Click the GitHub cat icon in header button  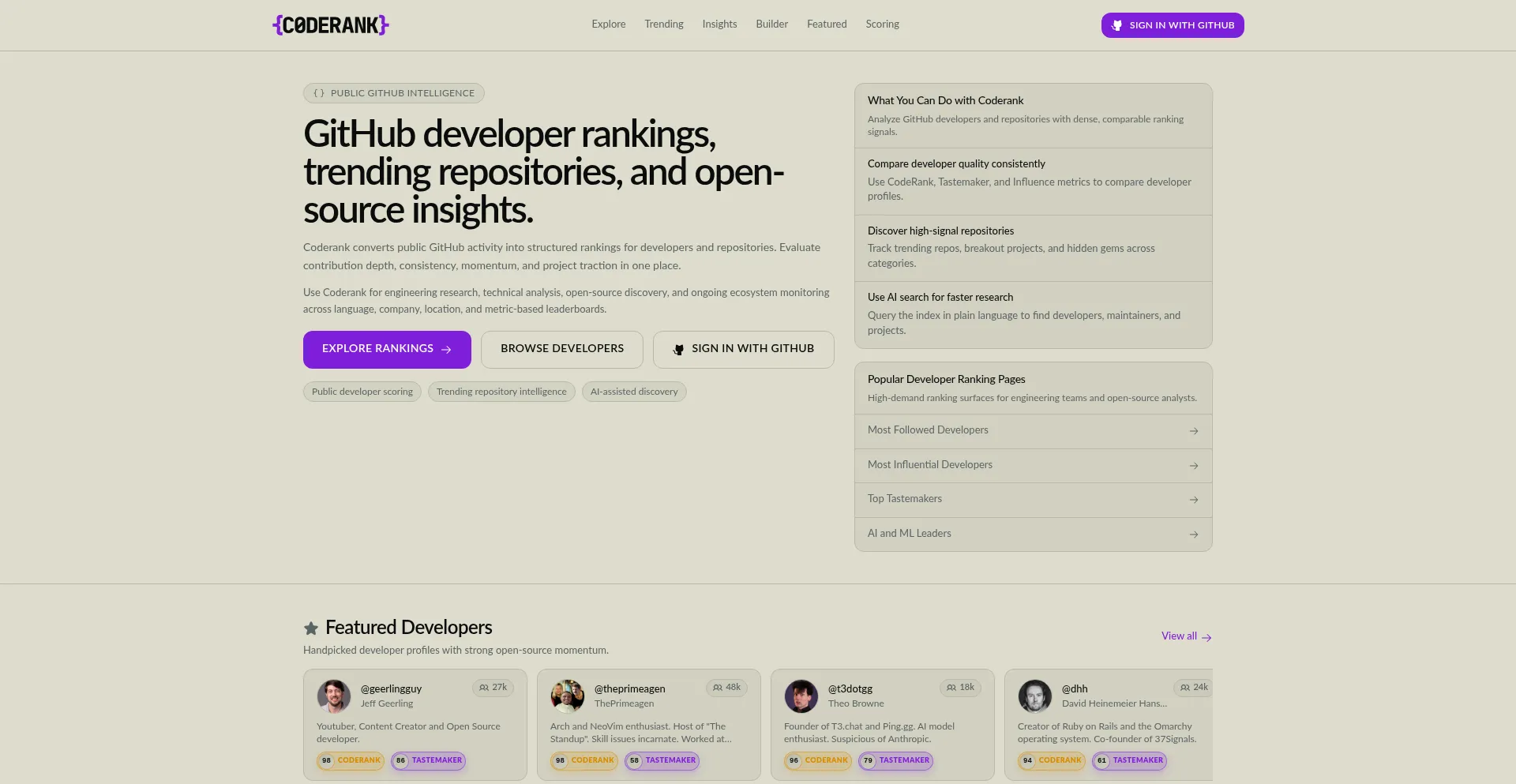[1116, 25]
